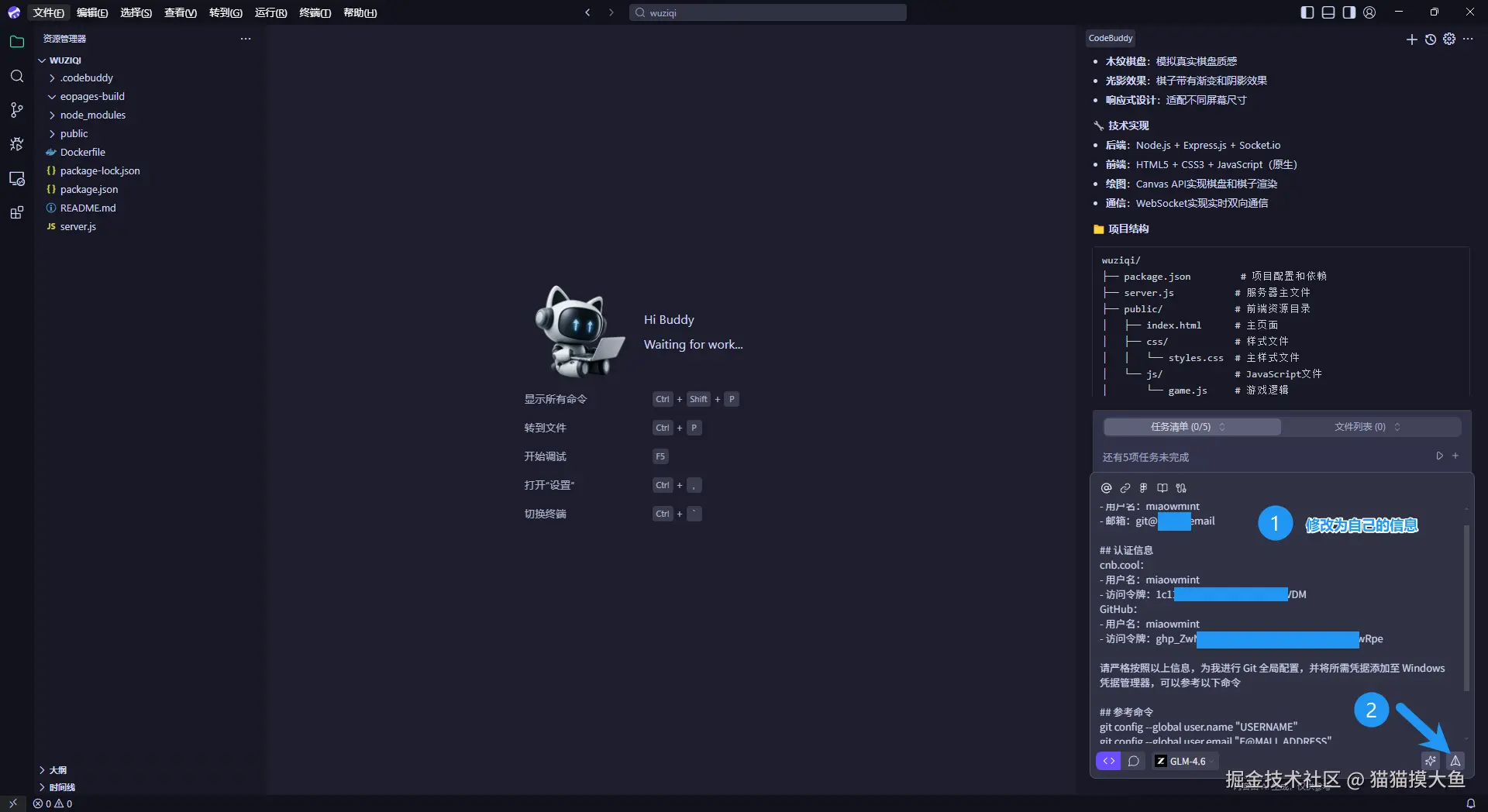Open the Search view in activity bar
Viewport: 1488px width, 812px height.
[17, 76]
